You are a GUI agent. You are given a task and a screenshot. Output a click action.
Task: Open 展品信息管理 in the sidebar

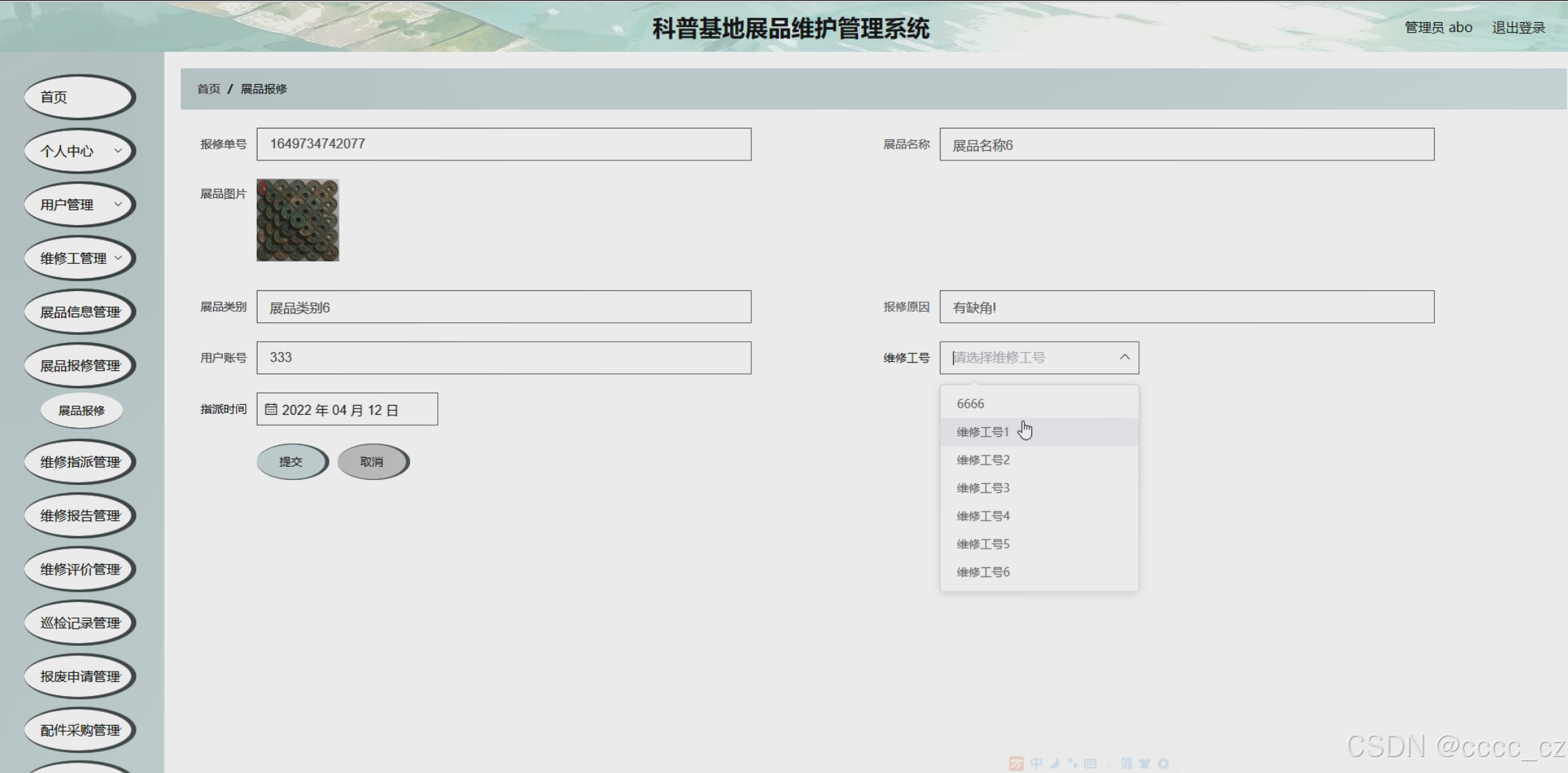80,312
